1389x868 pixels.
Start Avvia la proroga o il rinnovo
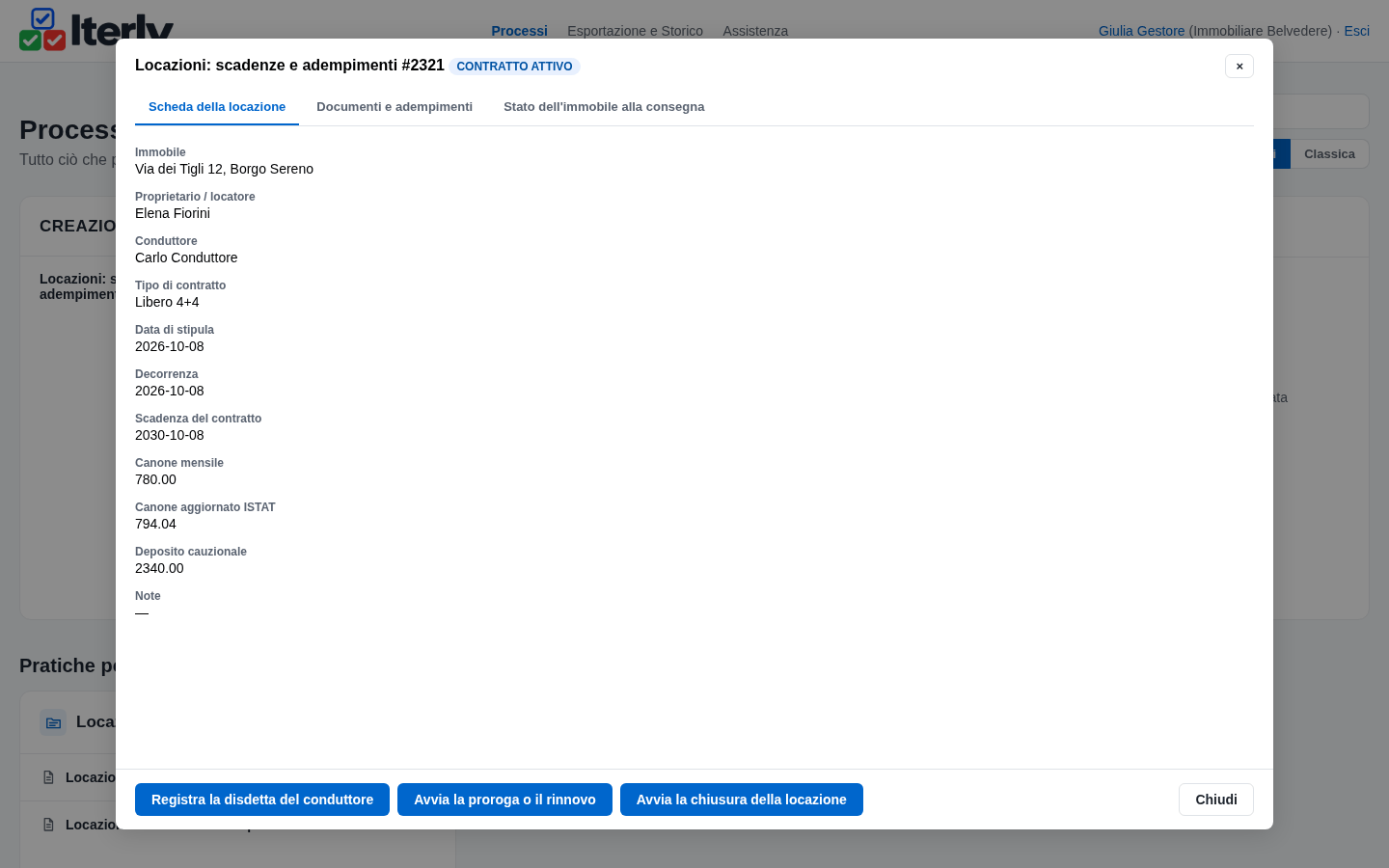504,800
